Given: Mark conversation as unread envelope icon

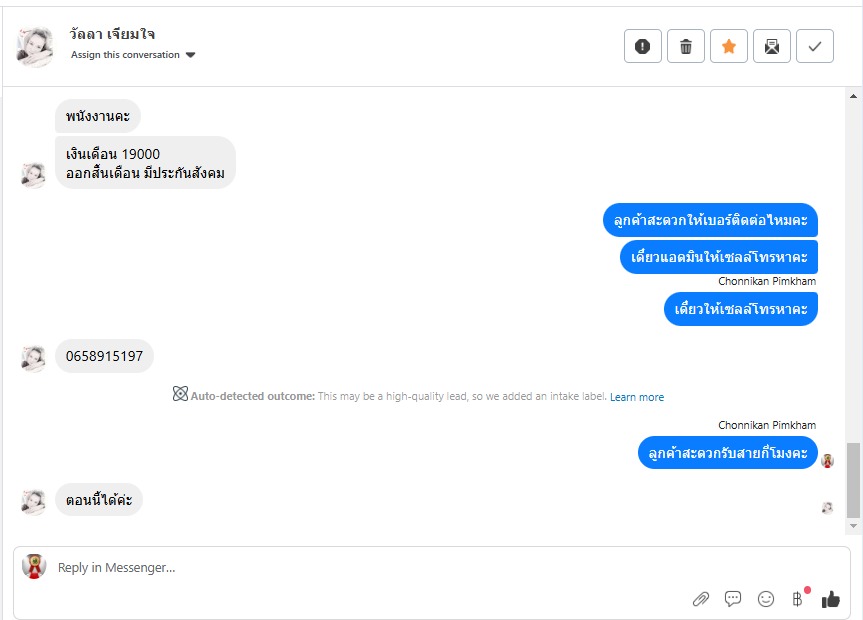Looking at the screenshot, I should [x=772, y=46].
